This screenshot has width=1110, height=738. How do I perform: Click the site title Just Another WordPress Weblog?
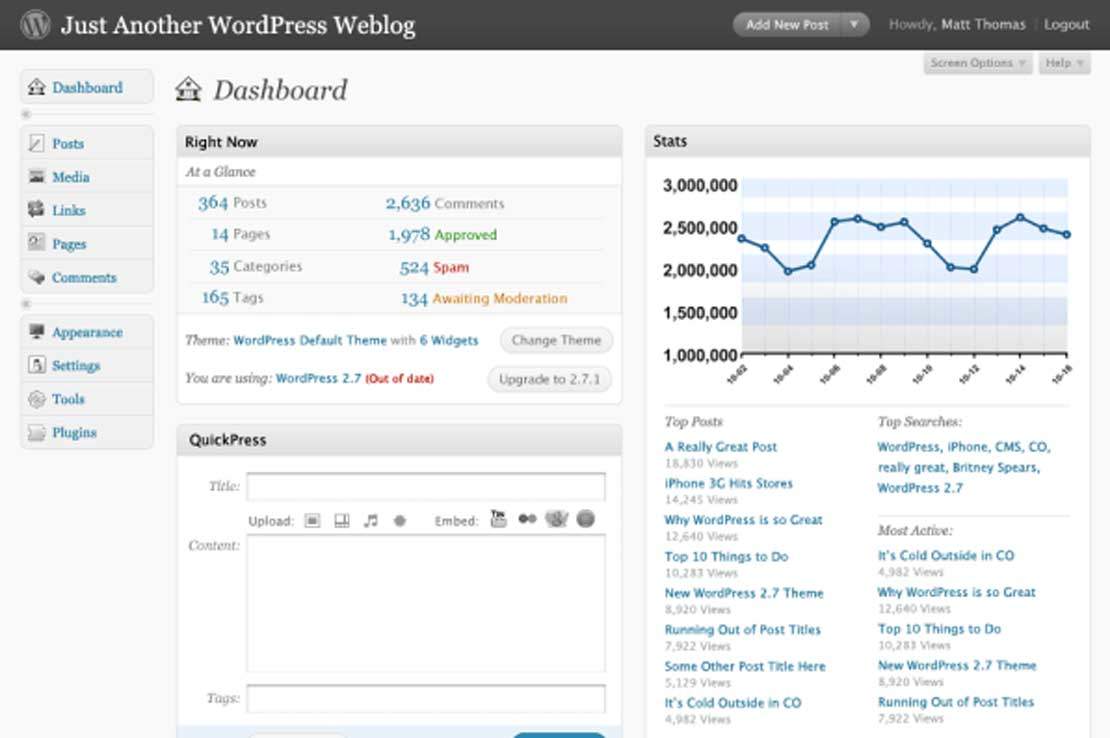pos(238,25)
